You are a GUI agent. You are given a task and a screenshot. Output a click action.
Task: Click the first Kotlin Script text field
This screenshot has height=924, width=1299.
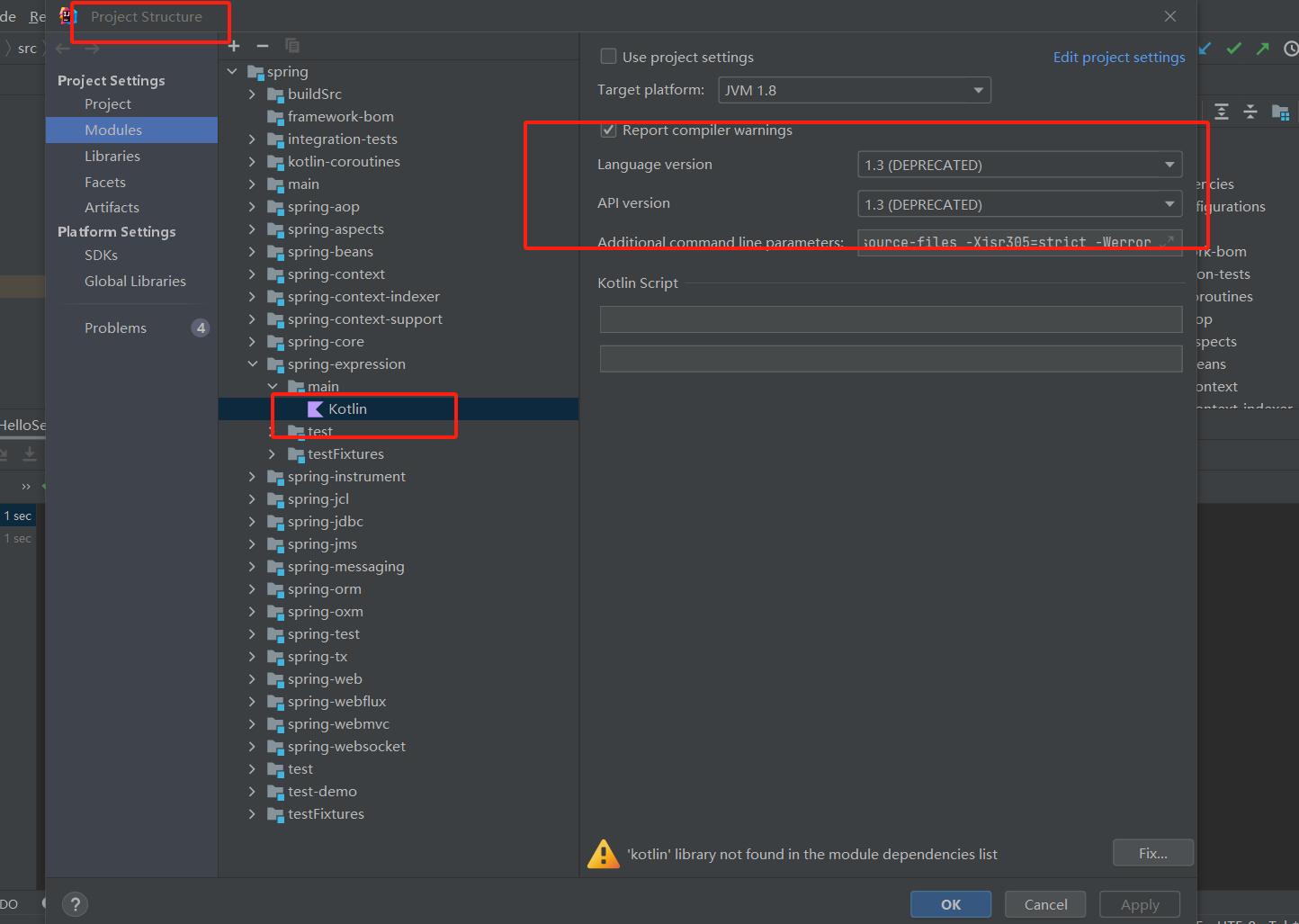(891, 319)
